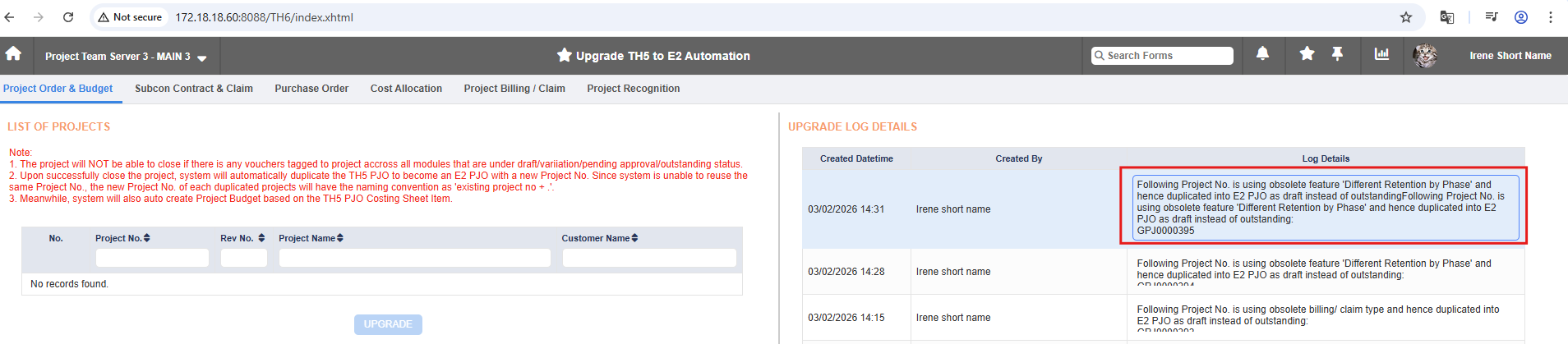This screenshot has width=1568, height=344.
Task: Open the browser translate icon
Action: coord(1447,17)
